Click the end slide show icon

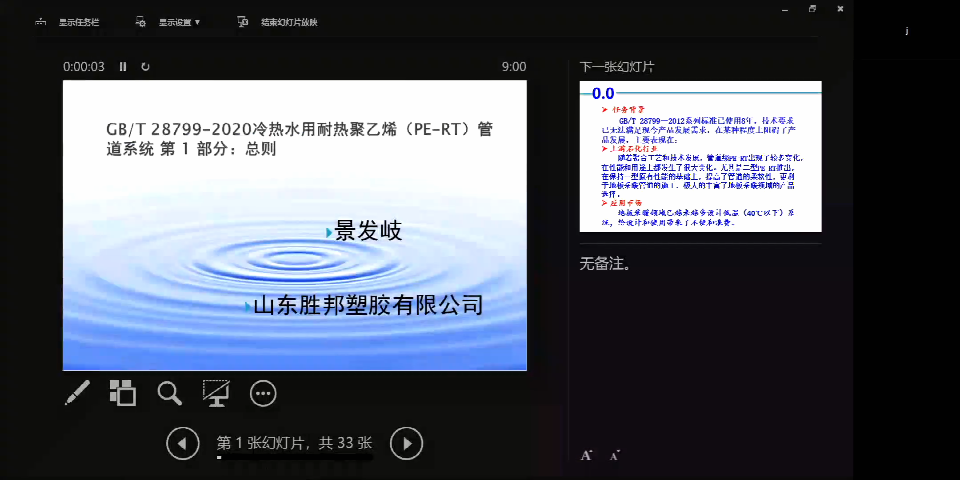[x=242, y=22]
